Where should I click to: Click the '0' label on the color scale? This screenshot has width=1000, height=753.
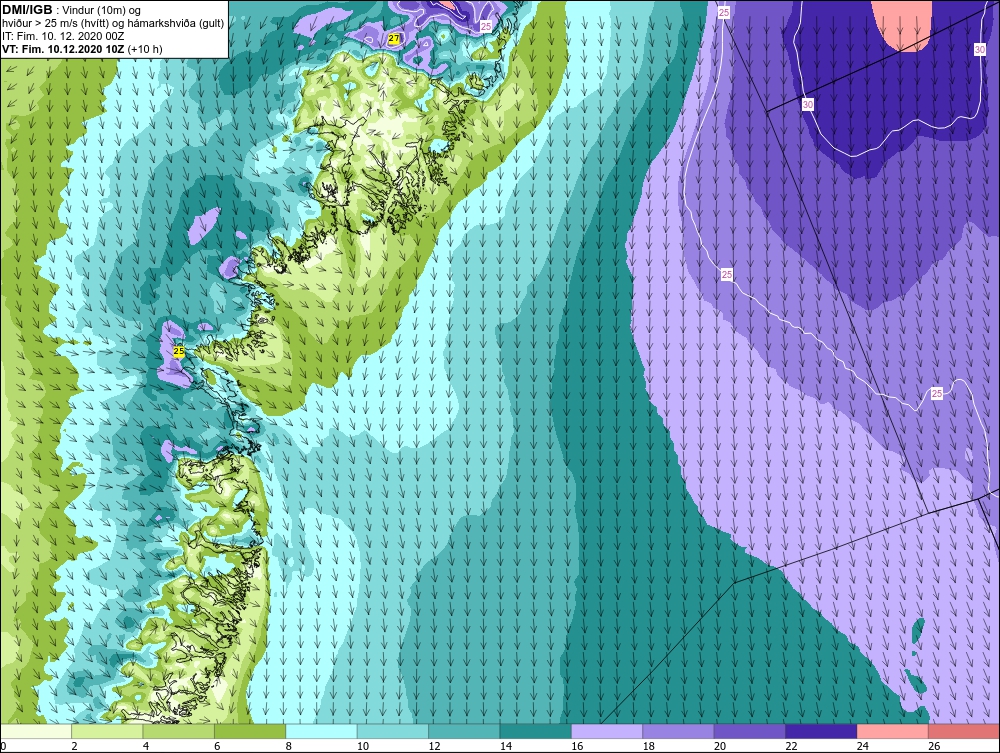pos(3,746)
